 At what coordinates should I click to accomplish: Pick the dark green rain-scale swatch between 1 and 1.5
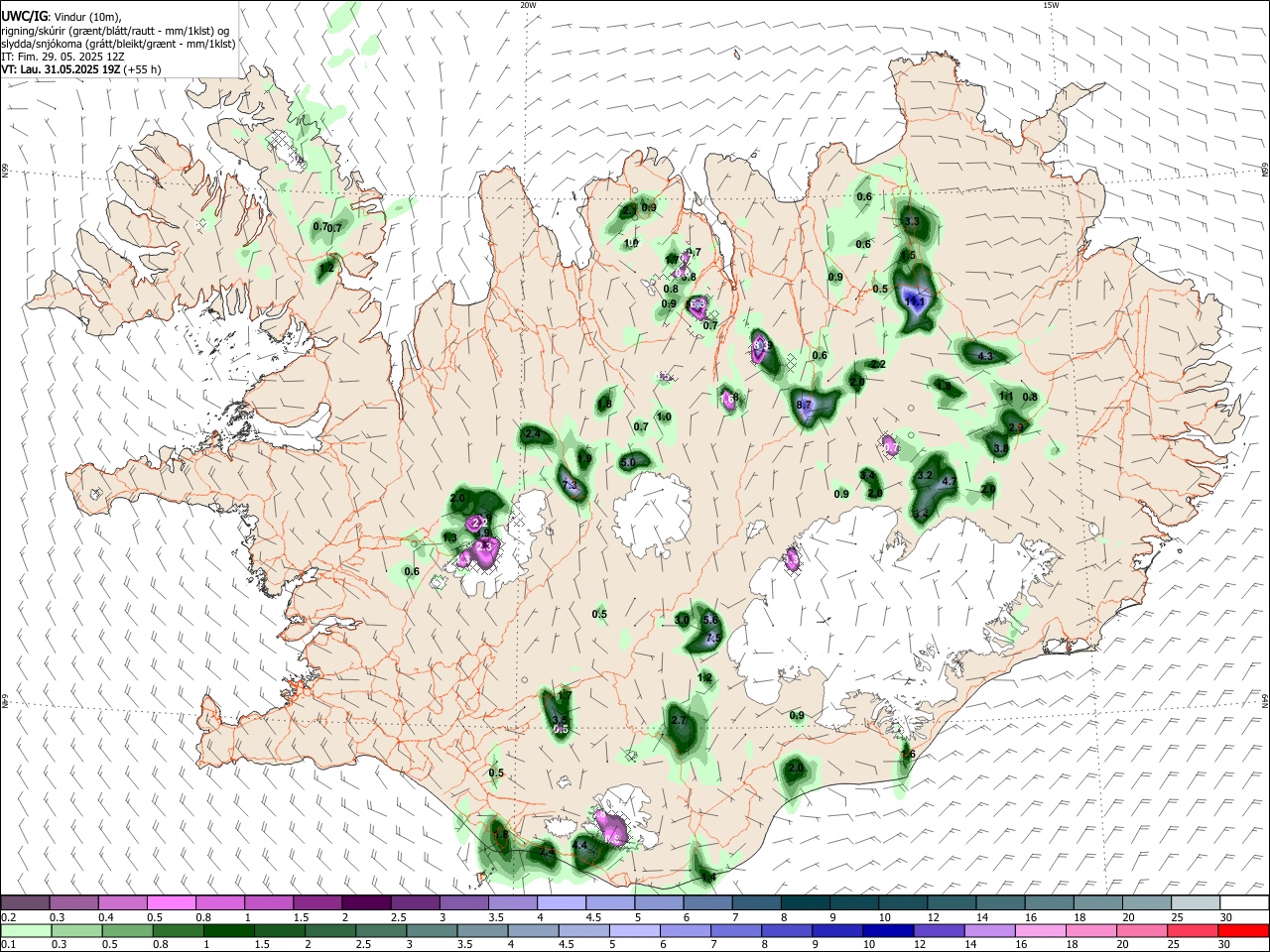pos(229,931)
